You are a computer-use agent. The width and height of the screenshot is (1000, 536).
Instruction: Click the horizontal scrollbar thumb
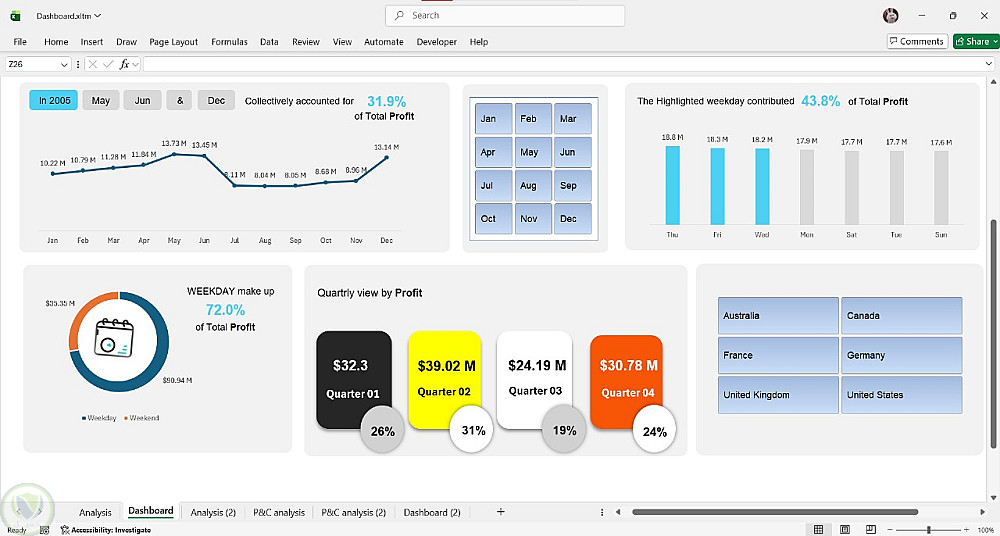[x=774, y=512]
